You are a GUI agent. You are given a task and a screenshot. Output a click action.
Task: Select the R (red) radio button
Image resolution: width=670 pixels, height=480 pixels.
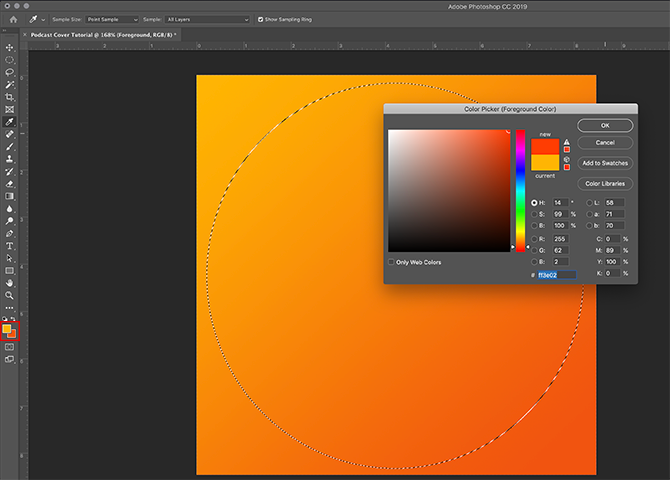point(534,238)
